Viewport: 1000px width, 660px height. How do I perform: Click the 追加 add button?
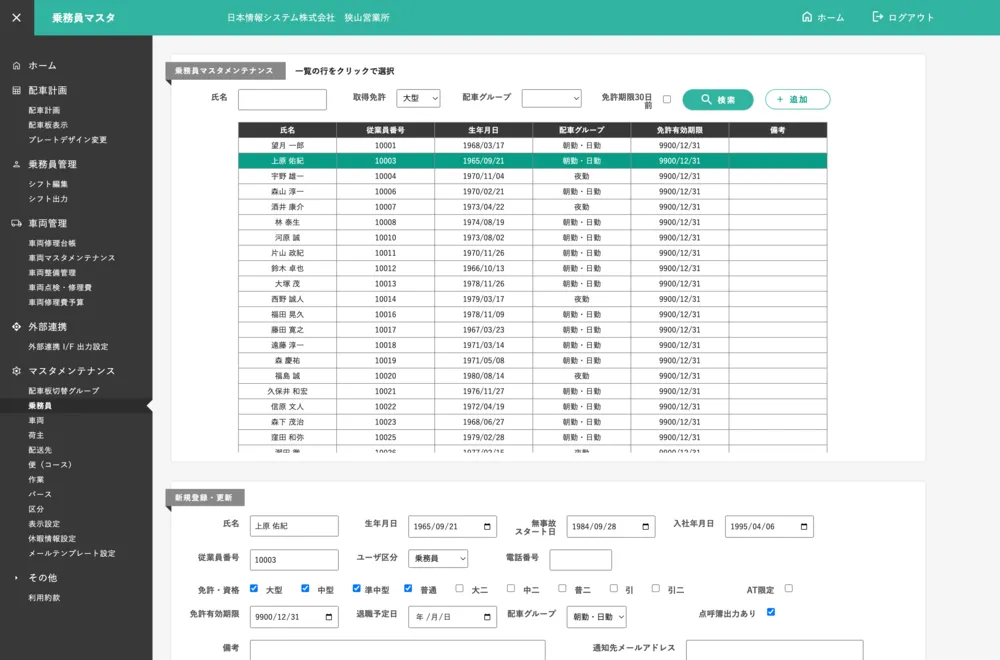coord(797,100)
